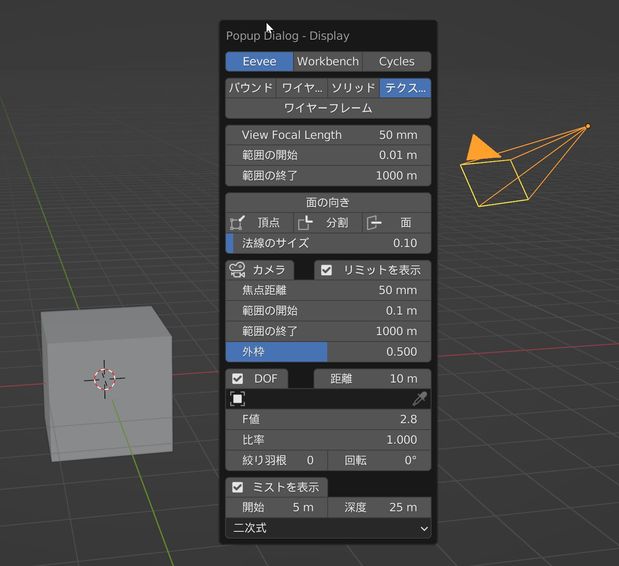Click view 範囲の開始 0.01 m field
Screen dimensions: 619x566
click(328, 155)
